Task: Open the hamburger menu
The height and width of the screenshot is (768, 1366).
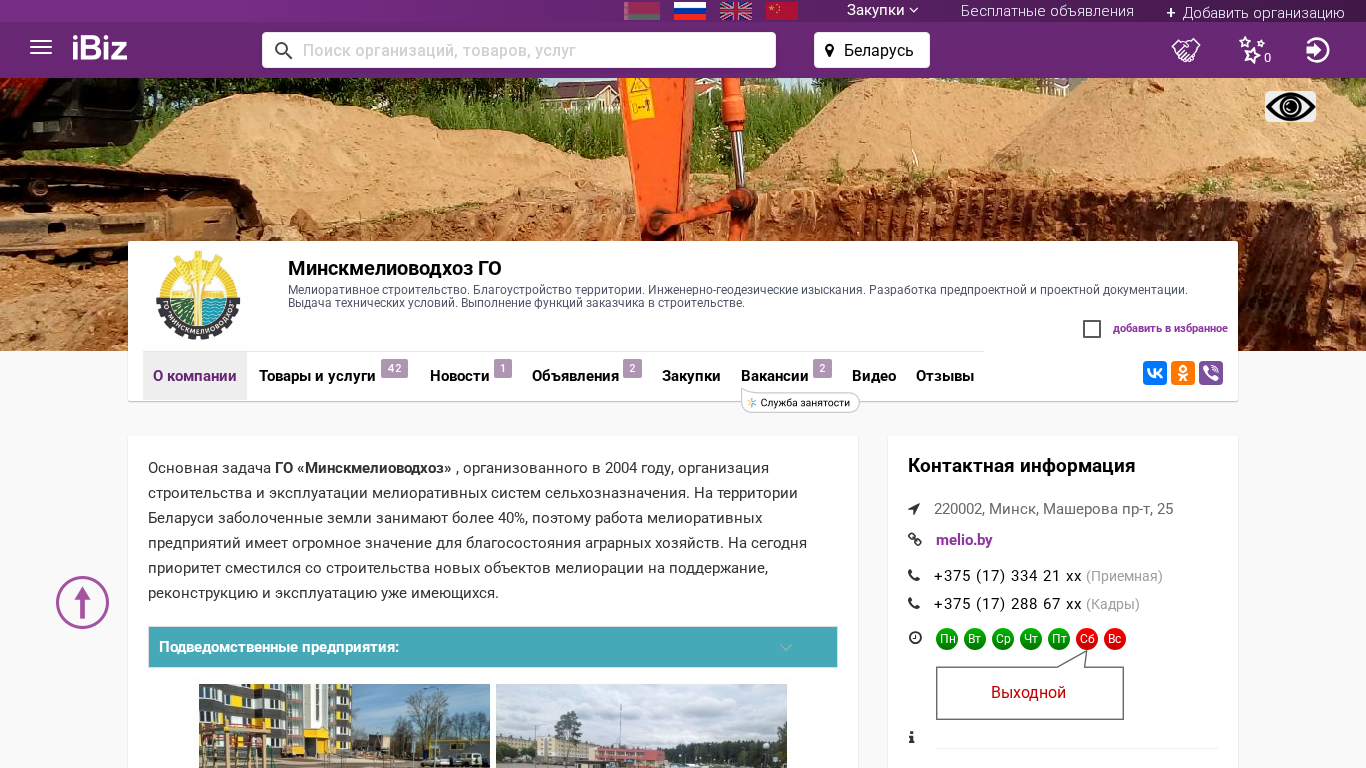Action: pos(41,48)
